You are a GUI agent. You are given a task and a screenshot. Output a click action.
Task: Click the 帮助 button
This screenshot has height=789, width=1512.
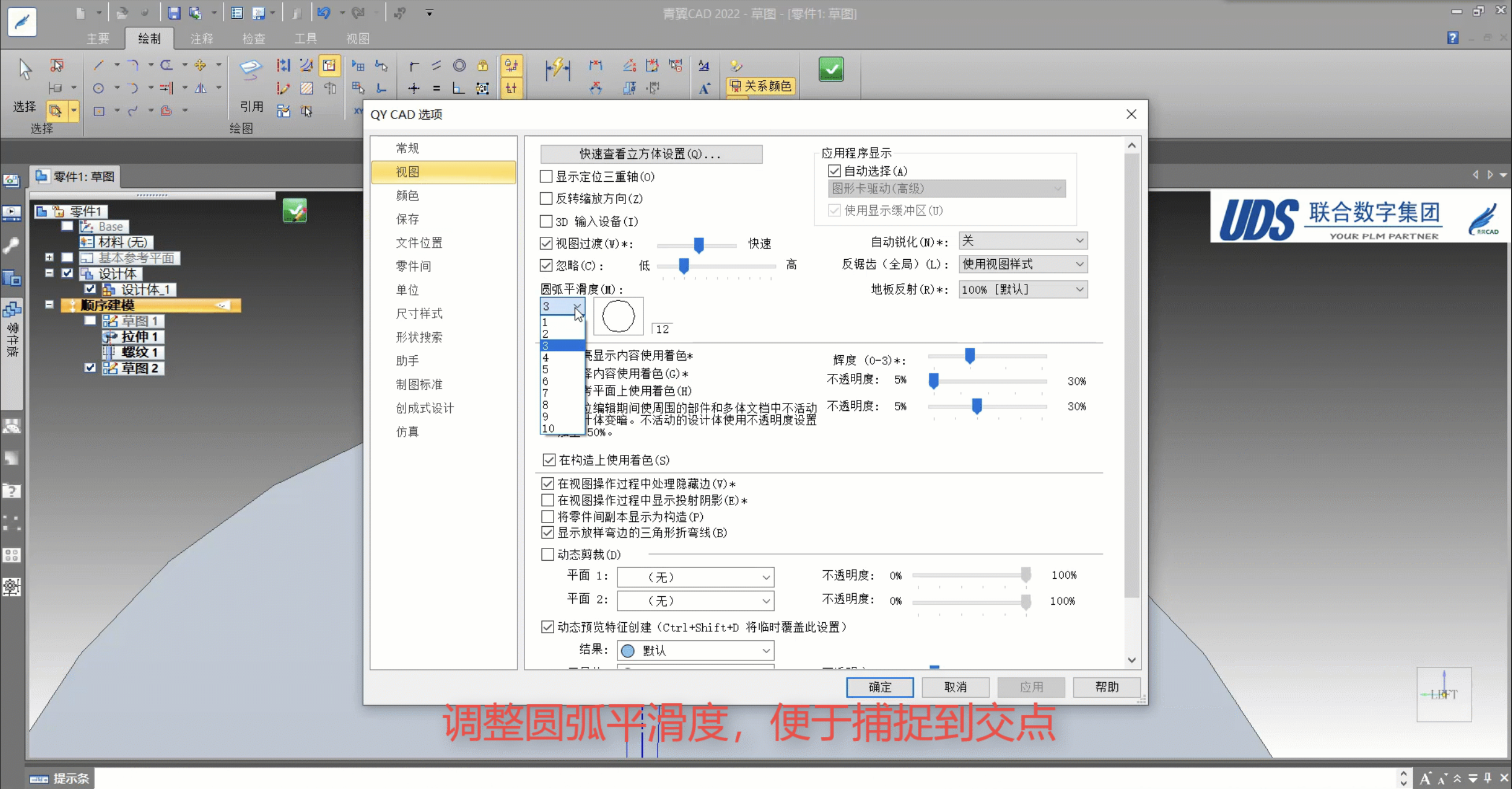[x=1107, y=687]
